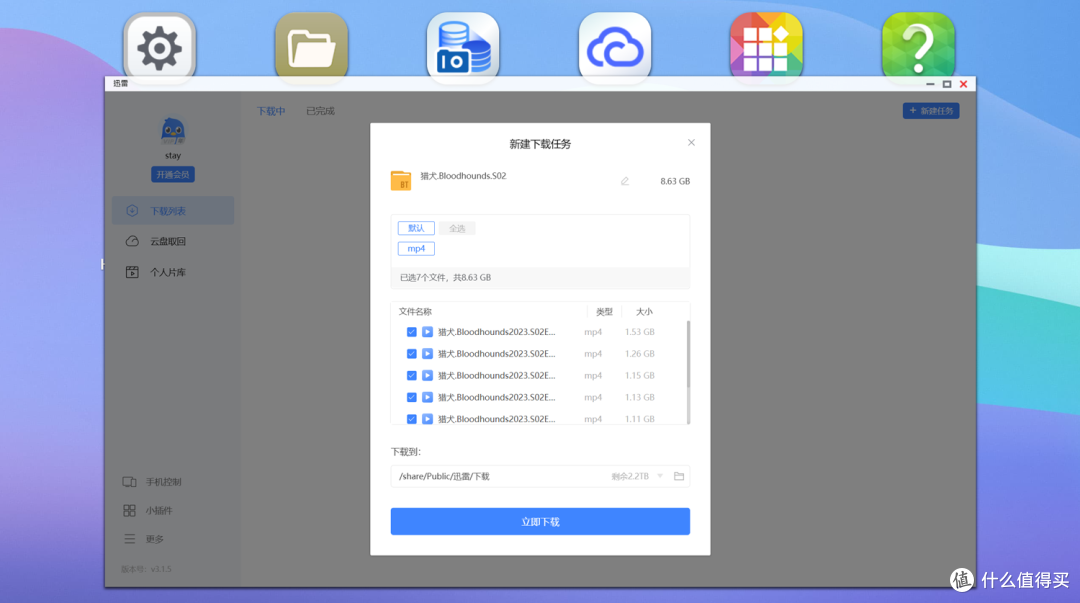Click the 类型 column header

[x=604, y=311]
